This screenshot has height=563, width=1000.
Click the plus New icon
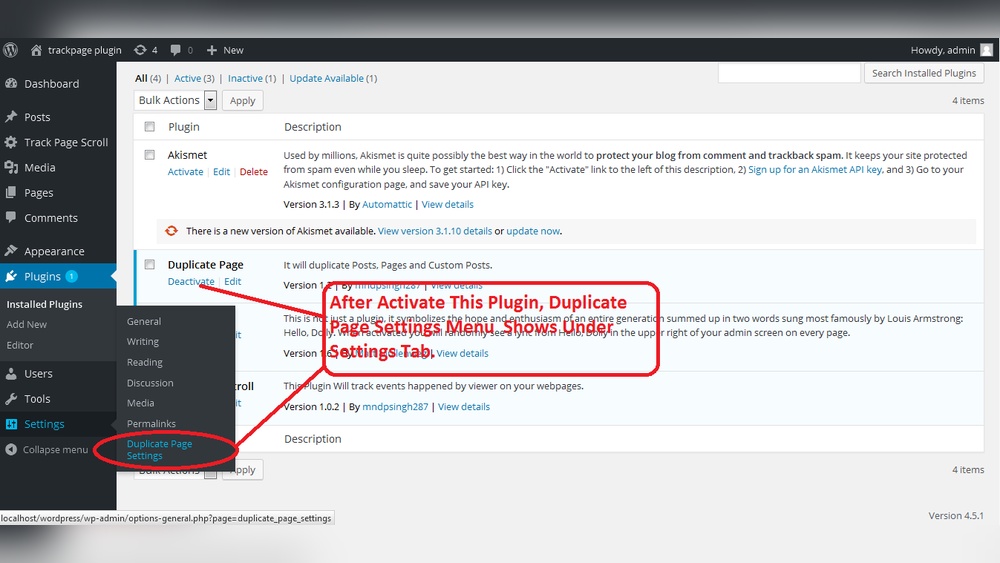tap(212, 50)
